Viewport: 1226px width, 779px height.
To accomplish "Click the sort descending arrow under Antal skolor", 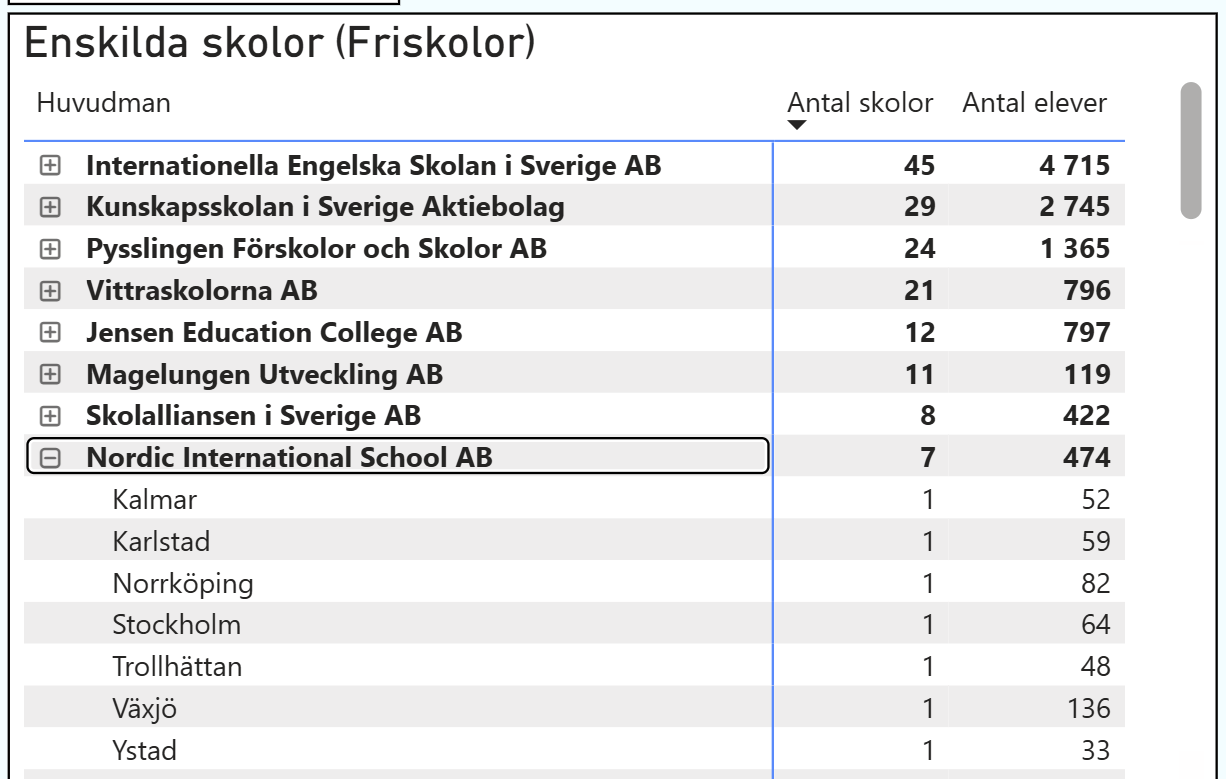I will (x=796, y=125).
